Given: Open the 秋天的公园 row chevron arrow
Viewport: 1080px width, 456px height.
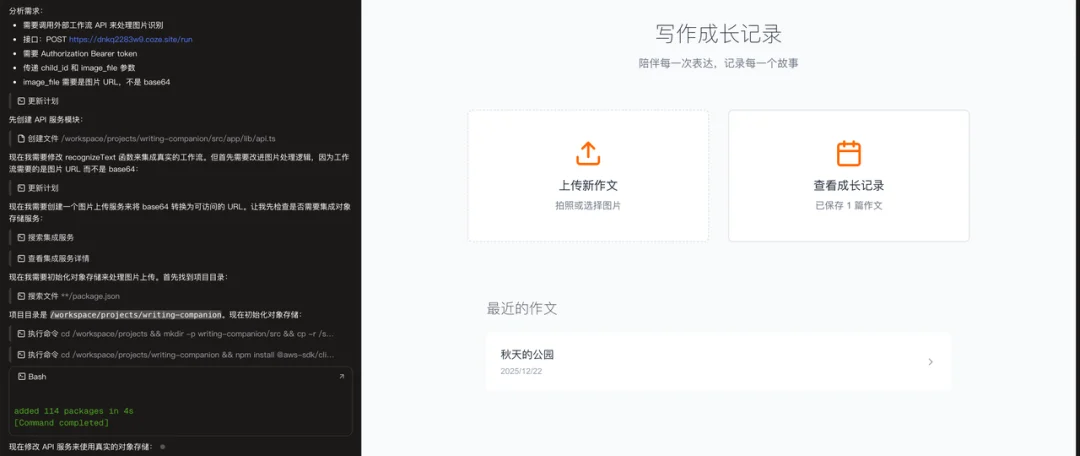Looking at the screenshot, I should 930,362.
